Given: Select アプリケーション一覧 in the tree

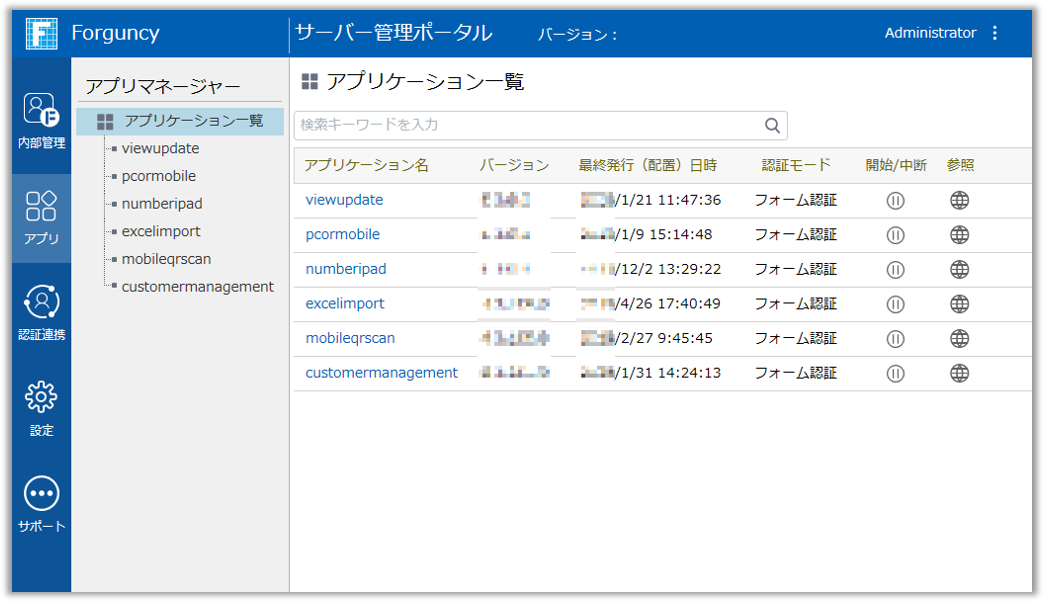Looking at the screenshot, I should [x=193, y=121].
